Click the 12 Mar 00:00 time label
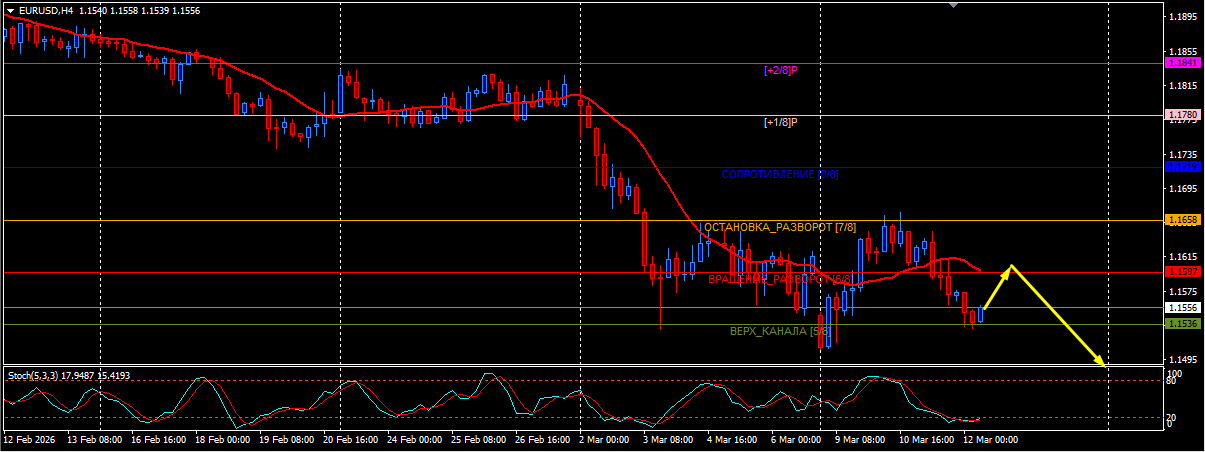 point(991,439)
